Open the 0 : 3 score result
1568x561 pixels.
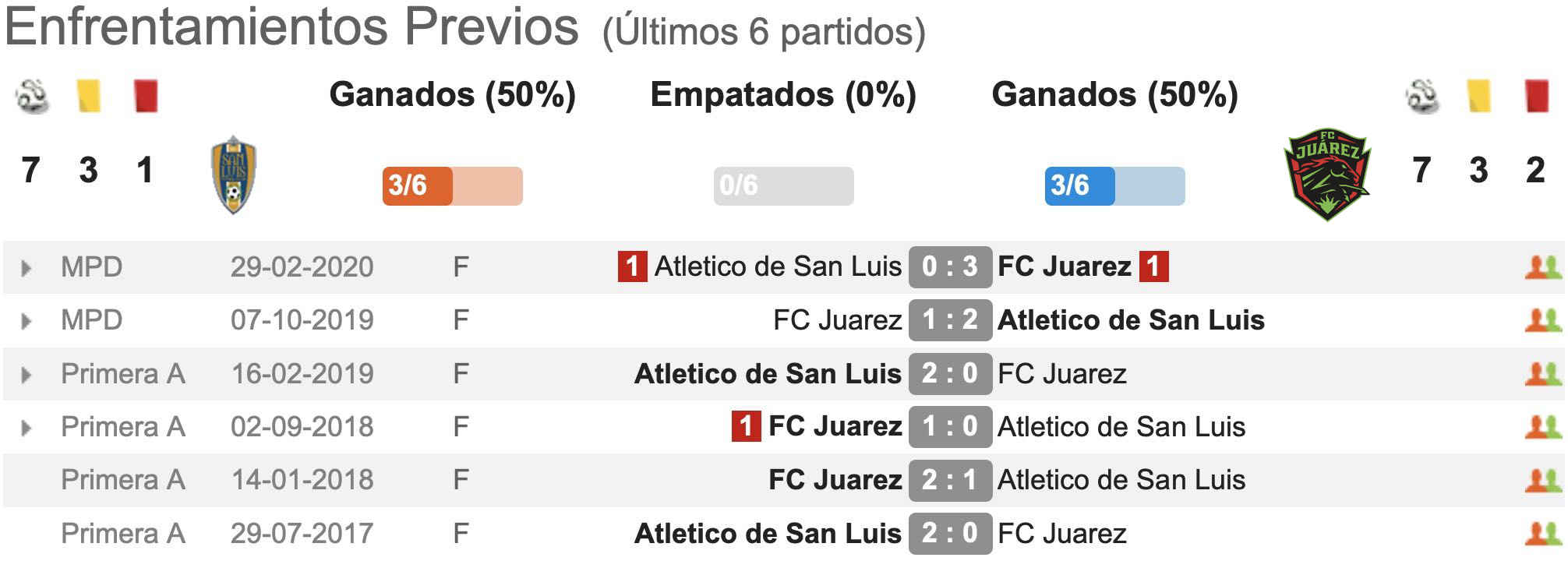point(950,266)
